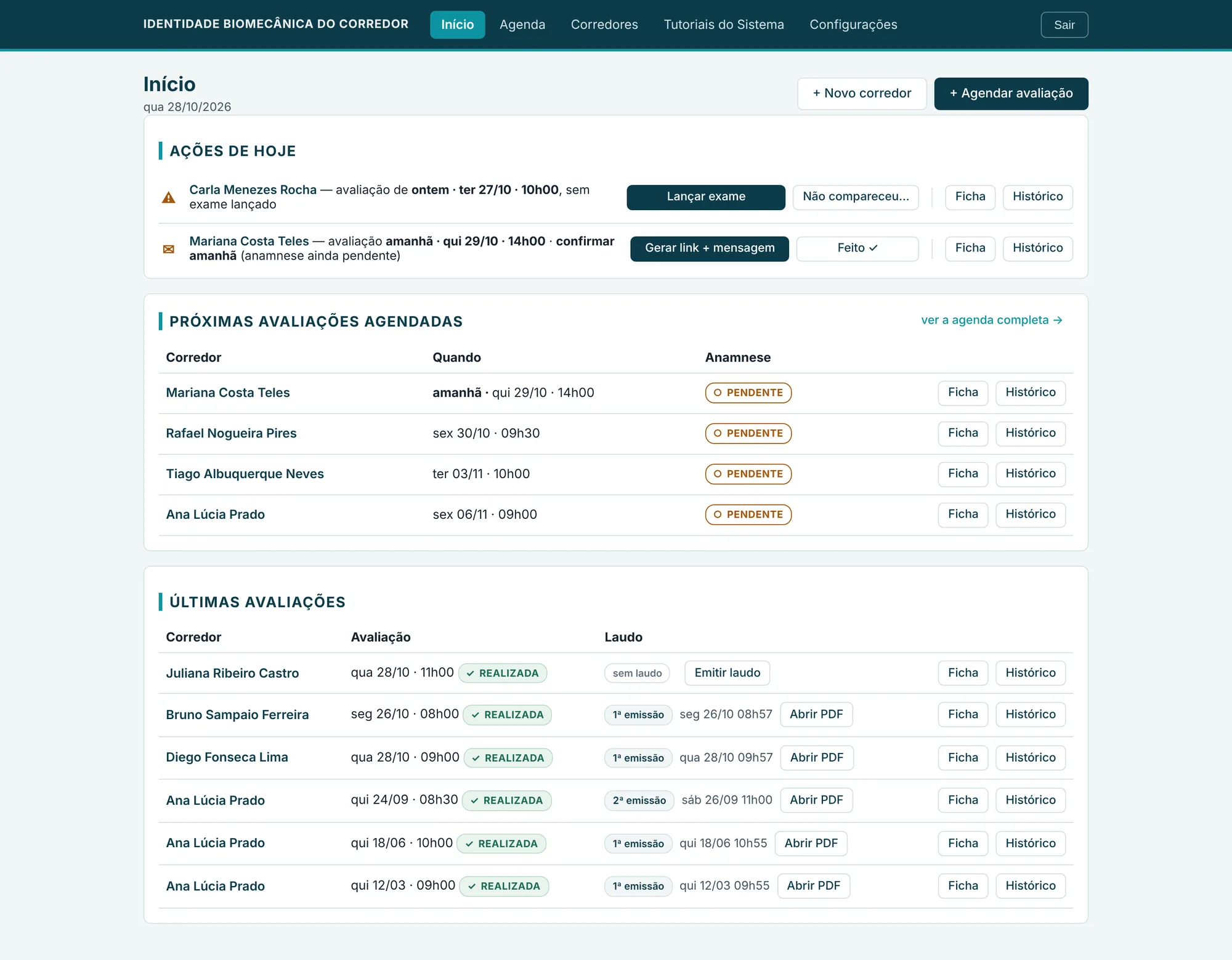Click + Novo corredor
This screenshot has width=1232, height=960.
tap(862, 94)
